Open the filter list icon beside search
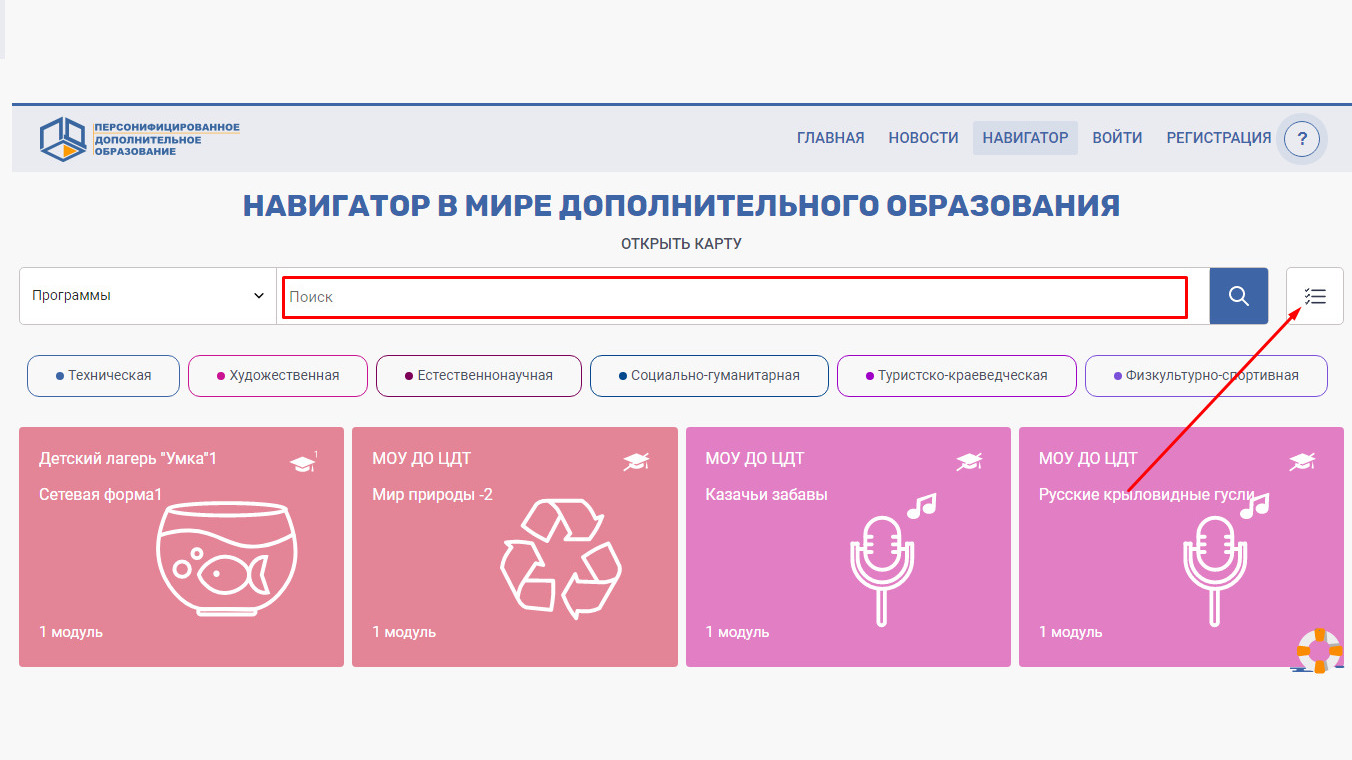Image resolution: width=1352 pixels, height=760 pixels. point(1314,296)
